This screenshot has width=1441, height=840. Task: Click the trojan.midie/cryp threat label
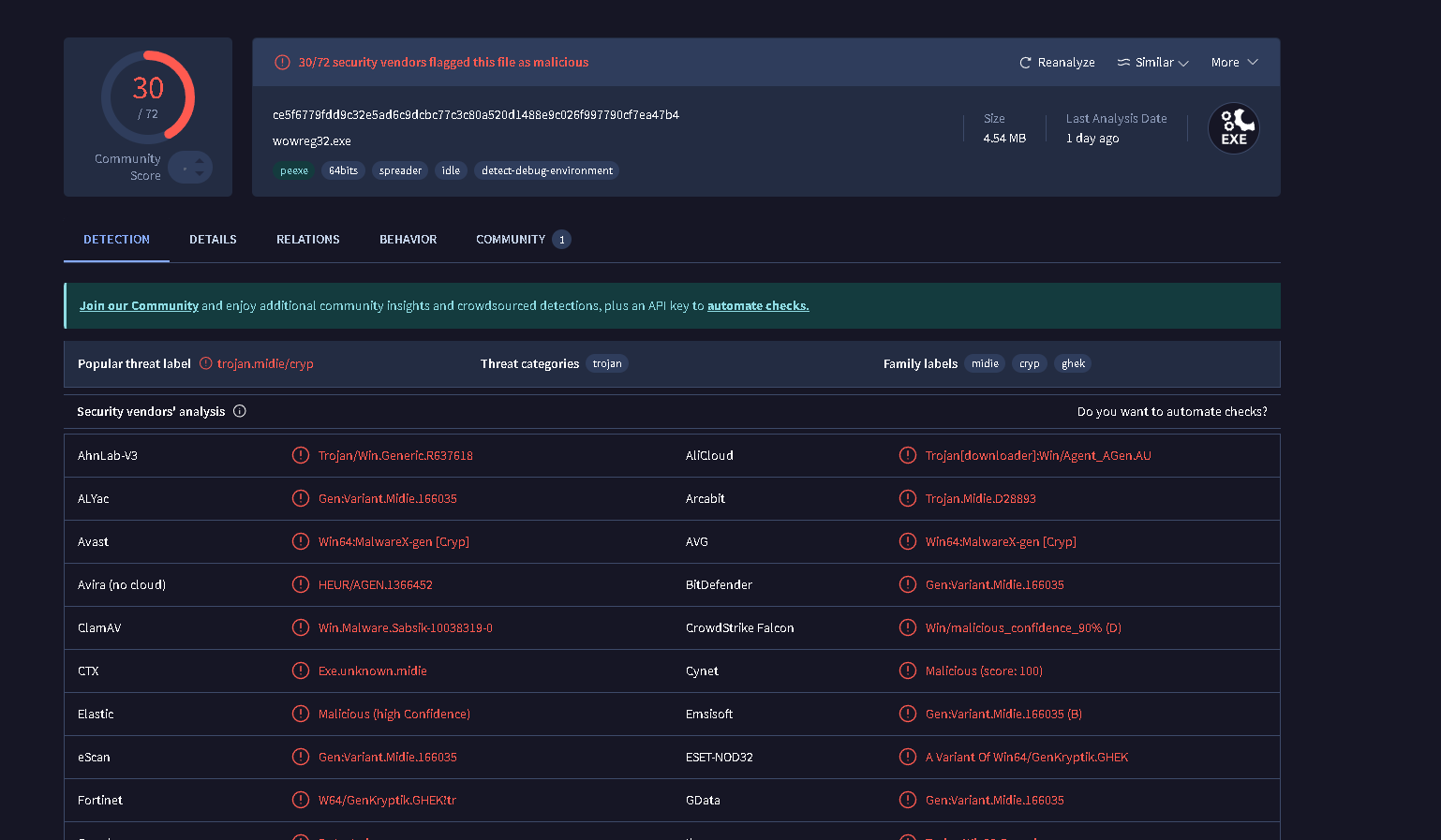pos(265,364)
